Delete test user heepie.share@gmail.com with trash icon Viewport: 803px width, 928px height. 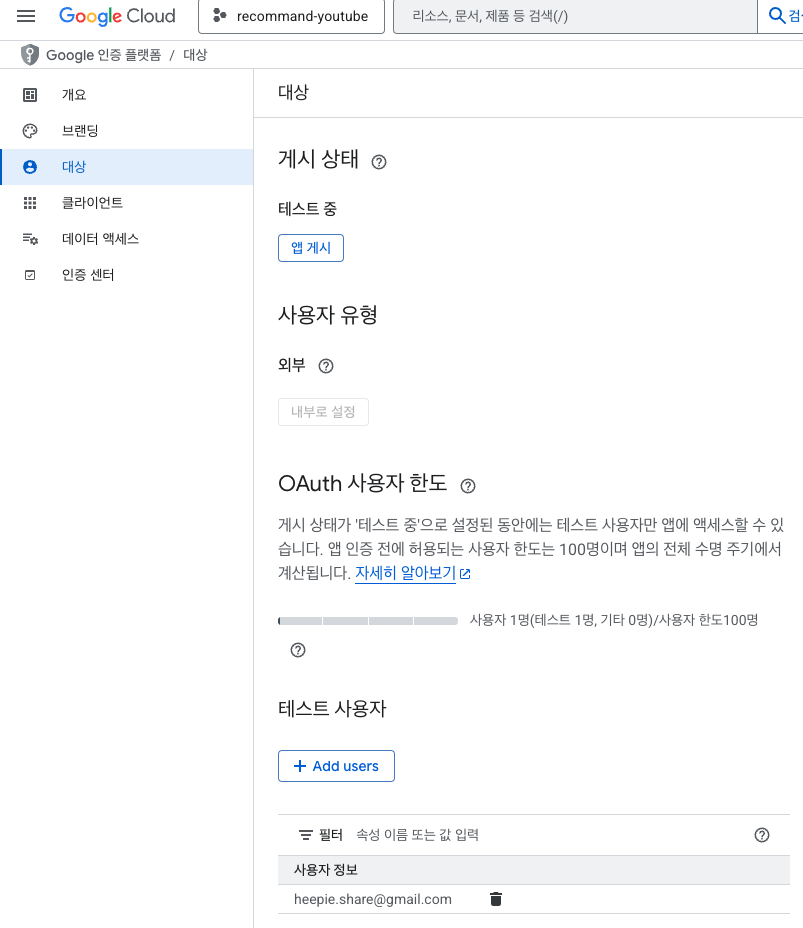click(x=496, y=900)
